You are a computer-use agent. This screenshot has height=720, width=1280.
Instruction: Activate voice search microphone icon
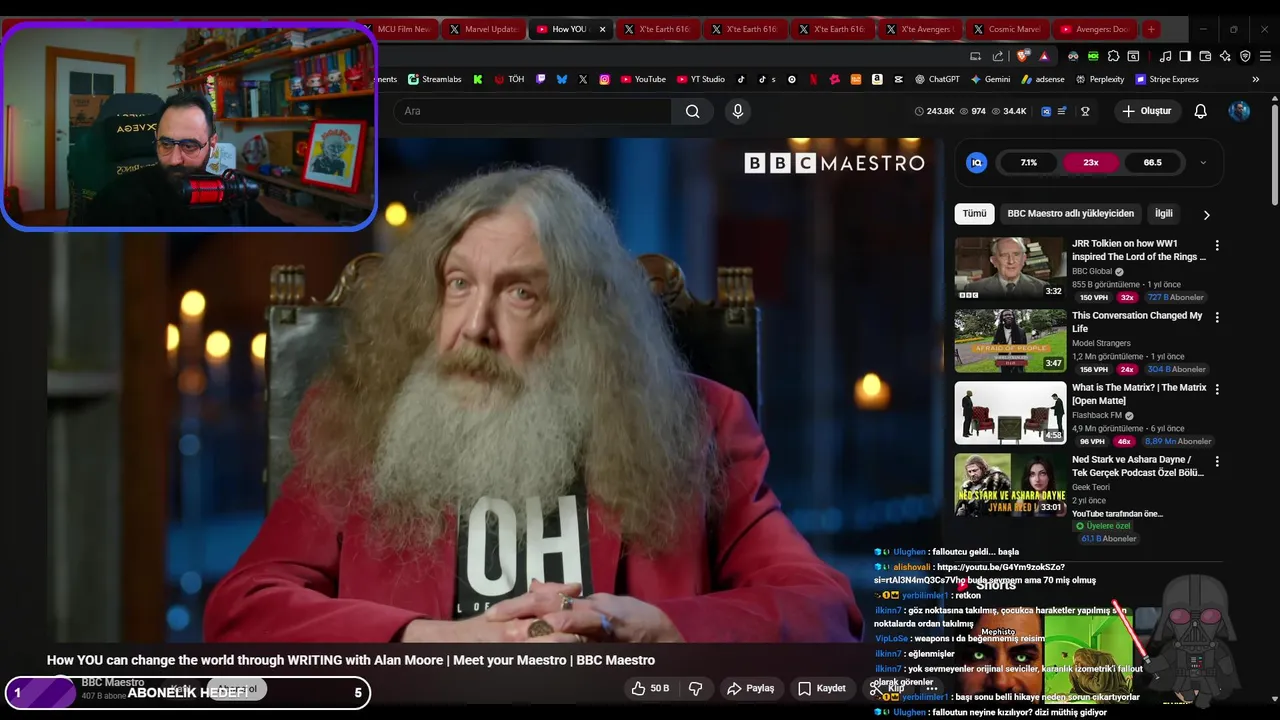738,111
